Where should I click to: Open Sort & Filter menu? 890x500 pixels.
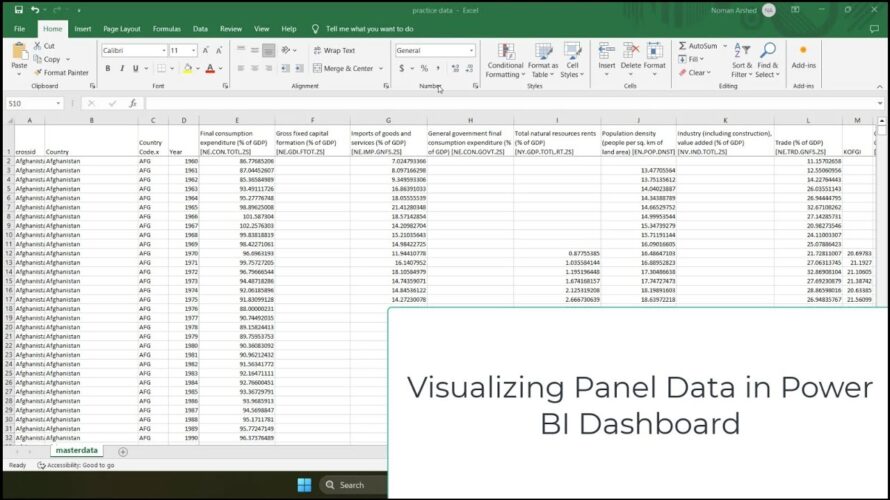click(x=741, y=60)
